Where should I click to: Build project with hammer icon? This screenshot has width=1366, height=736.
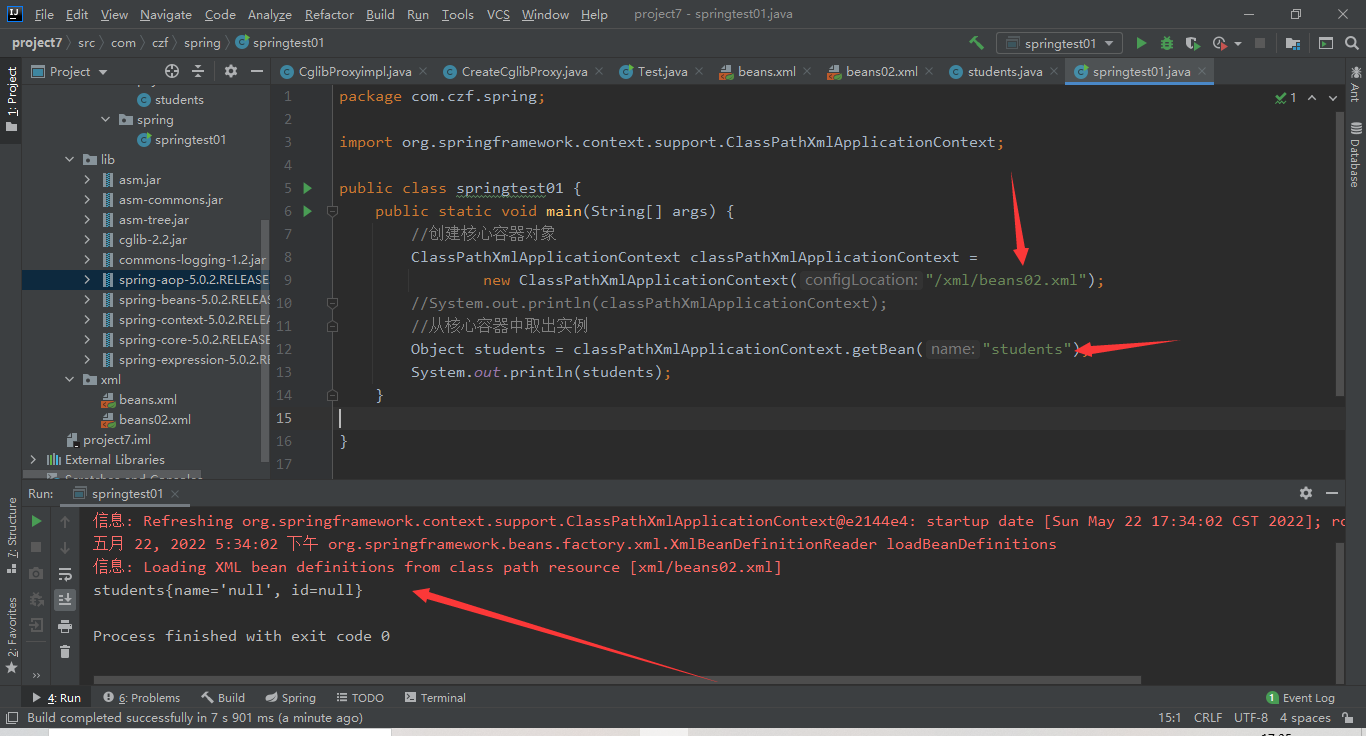(x=977, y=43)
